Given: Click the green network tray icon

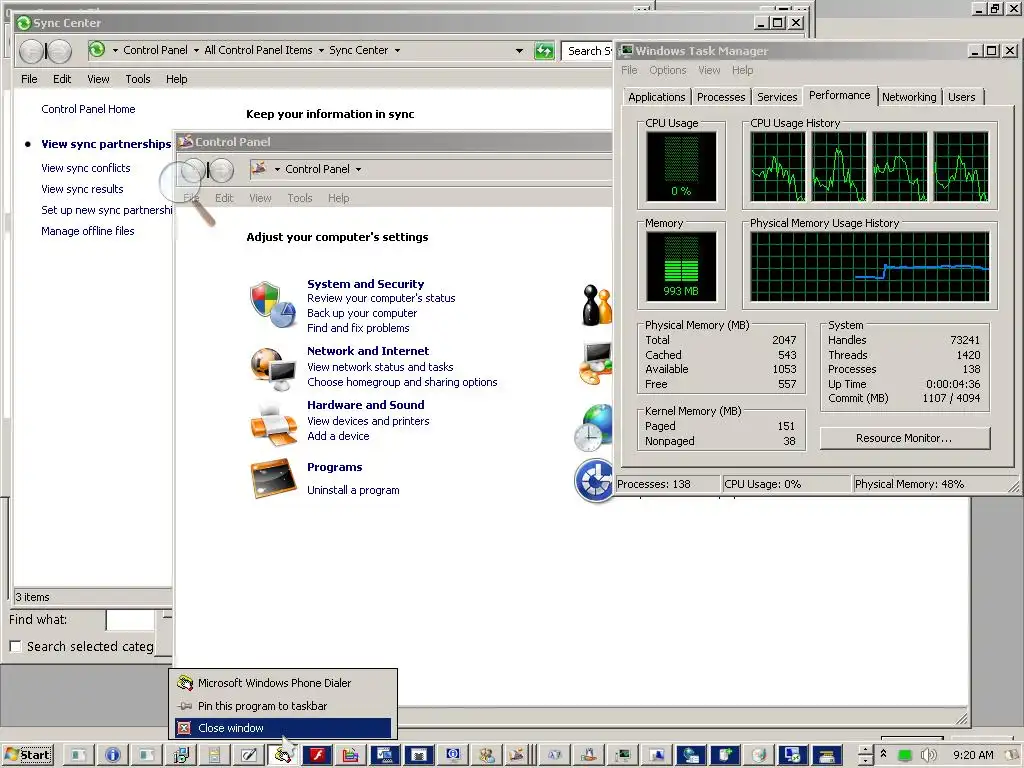Looking at the screenshot, I should tap(904, 756).
